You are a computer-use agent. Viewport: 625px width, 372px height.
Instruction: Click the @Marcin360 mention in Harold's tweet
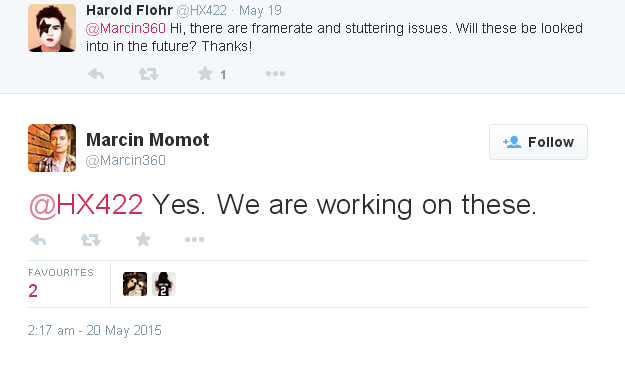(x=126, y=28)
